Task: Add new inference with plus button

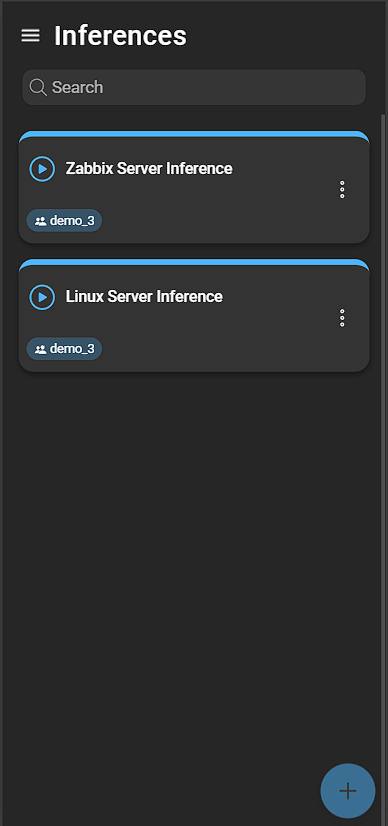Action: point(347,791)
